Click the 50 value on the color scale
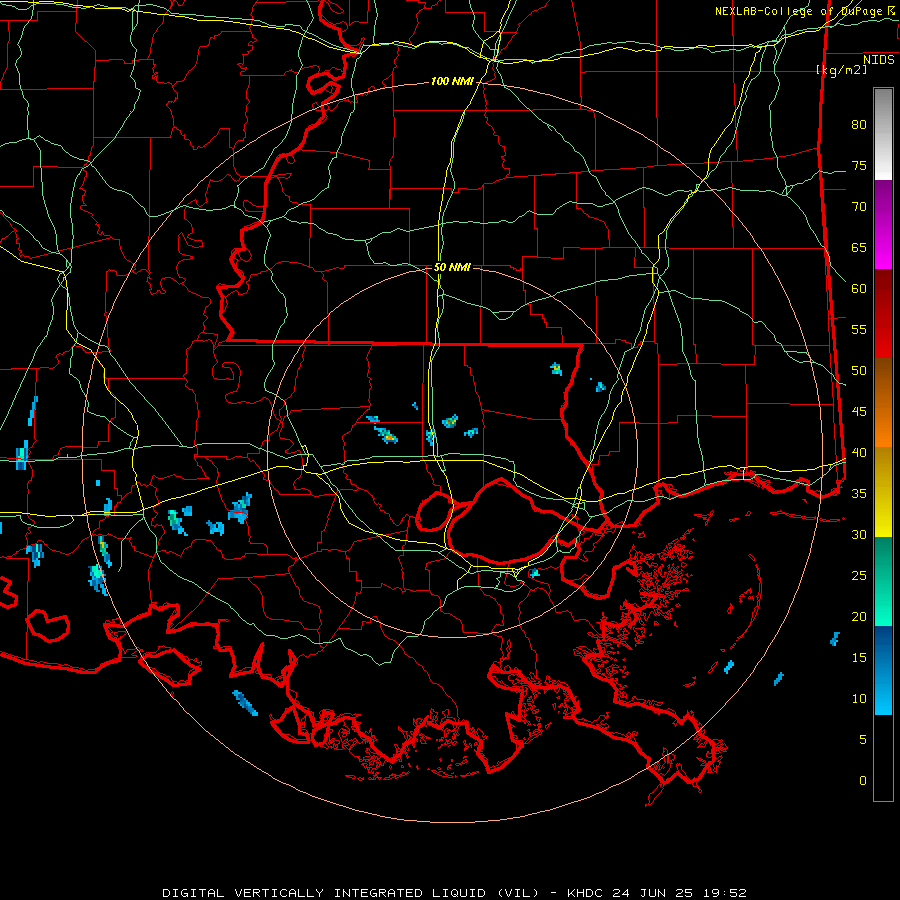 (x=859, y=371)
